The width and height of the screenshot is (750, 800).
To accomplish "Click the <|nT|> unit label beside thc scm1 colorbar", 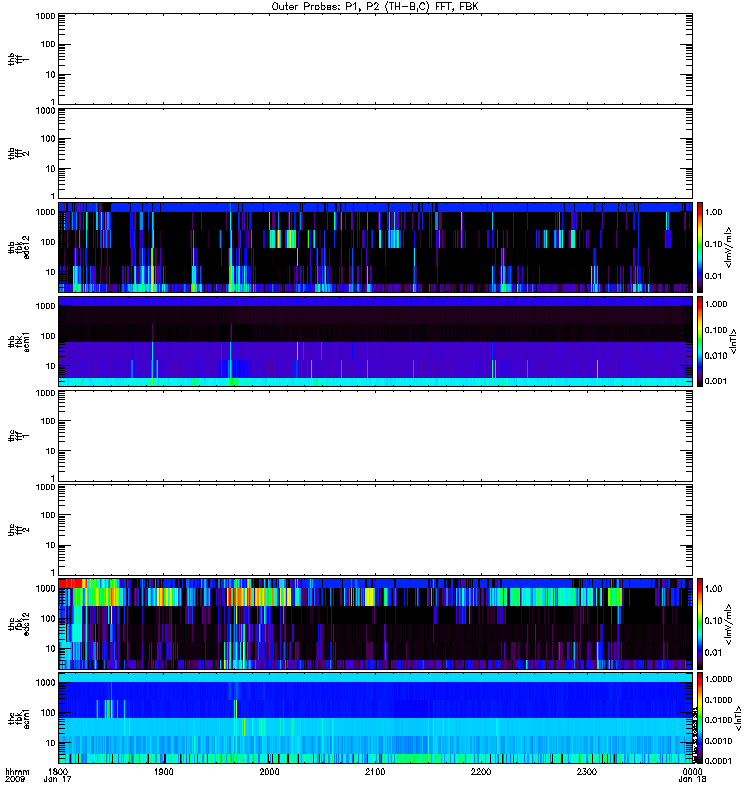I will coord(738,718).
